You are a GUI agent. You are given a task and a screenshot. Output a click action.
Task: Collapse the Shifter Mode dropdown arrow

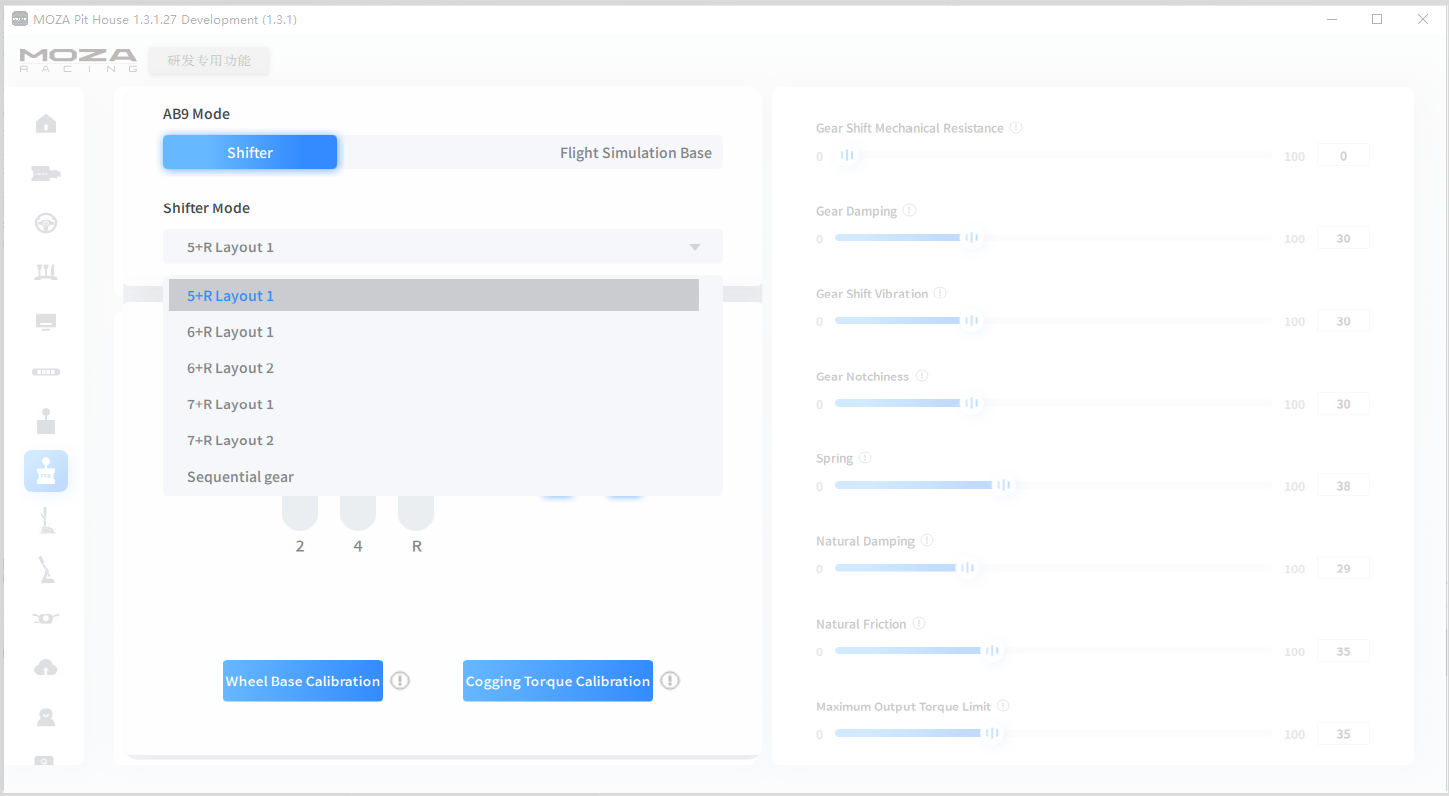pyautogui.click(x=695, y=247)
